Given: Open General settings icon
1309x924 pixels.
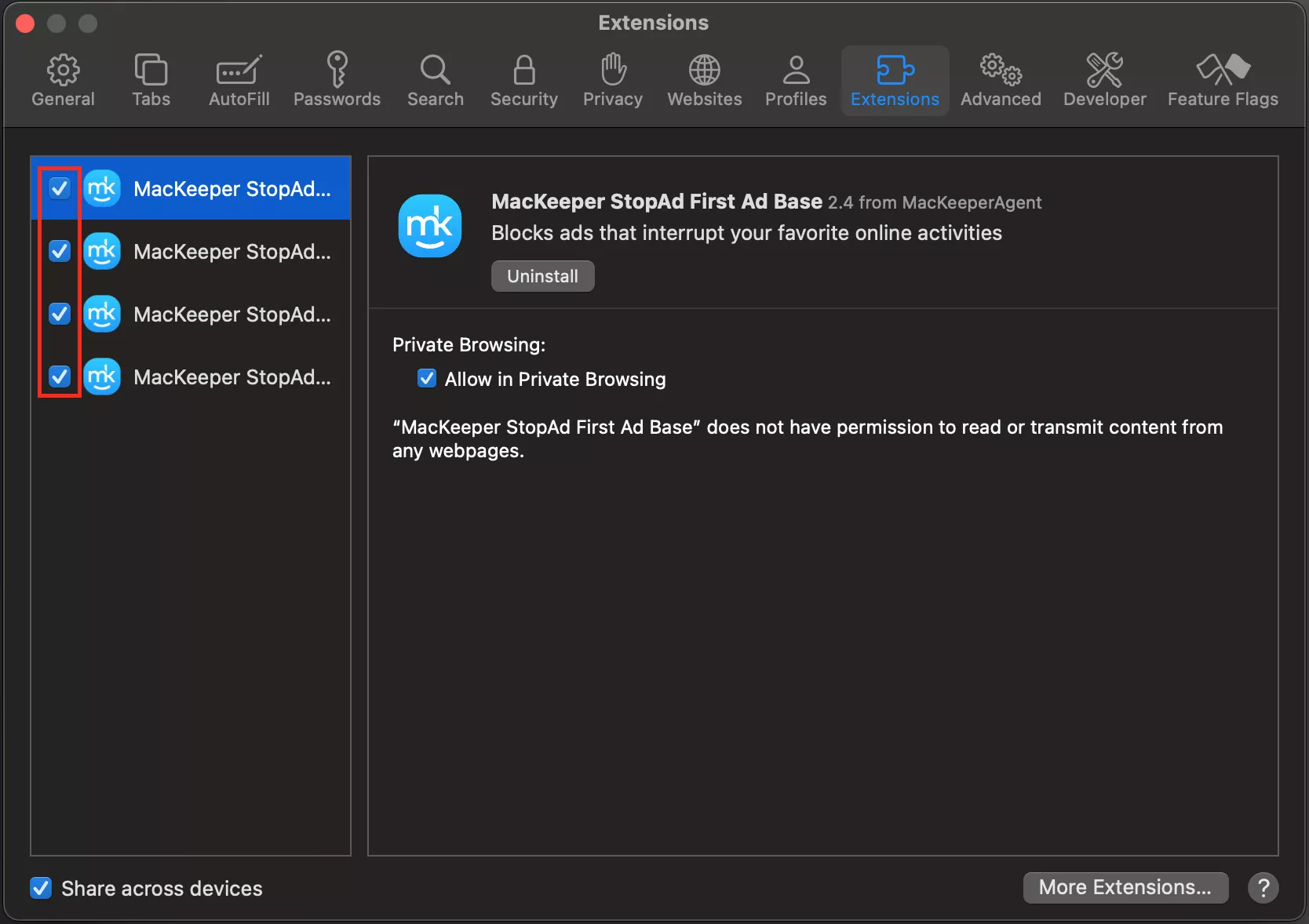Looking at the screenshot, I should pyautogui.click(x=63, y=79).
